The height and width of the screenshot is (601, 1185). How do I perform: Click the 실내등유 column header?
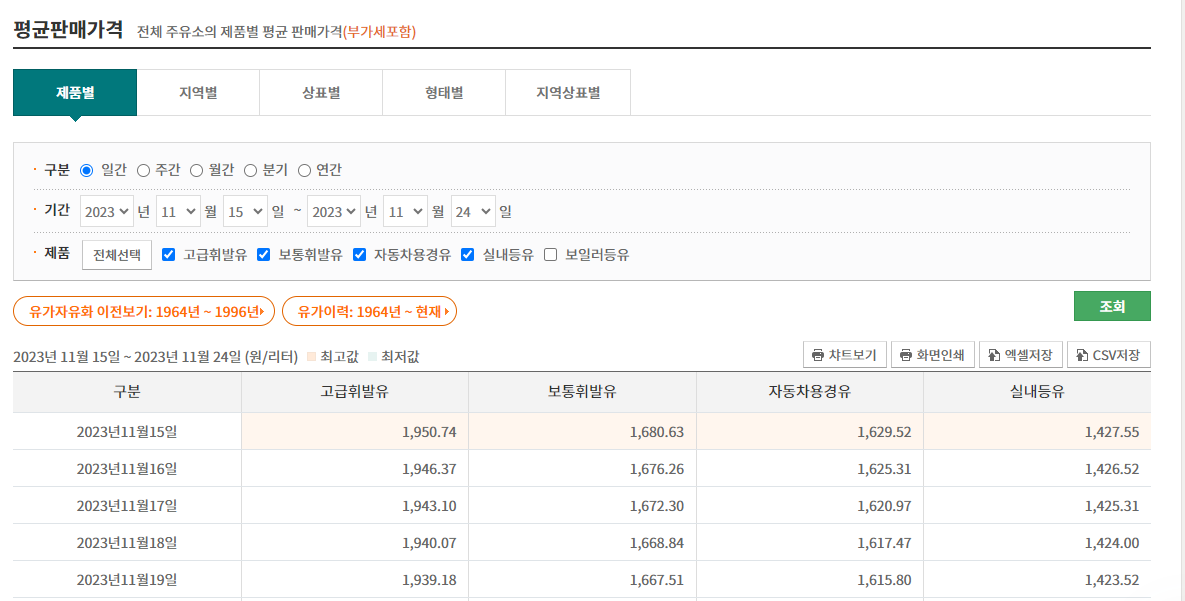(1038, 392)
